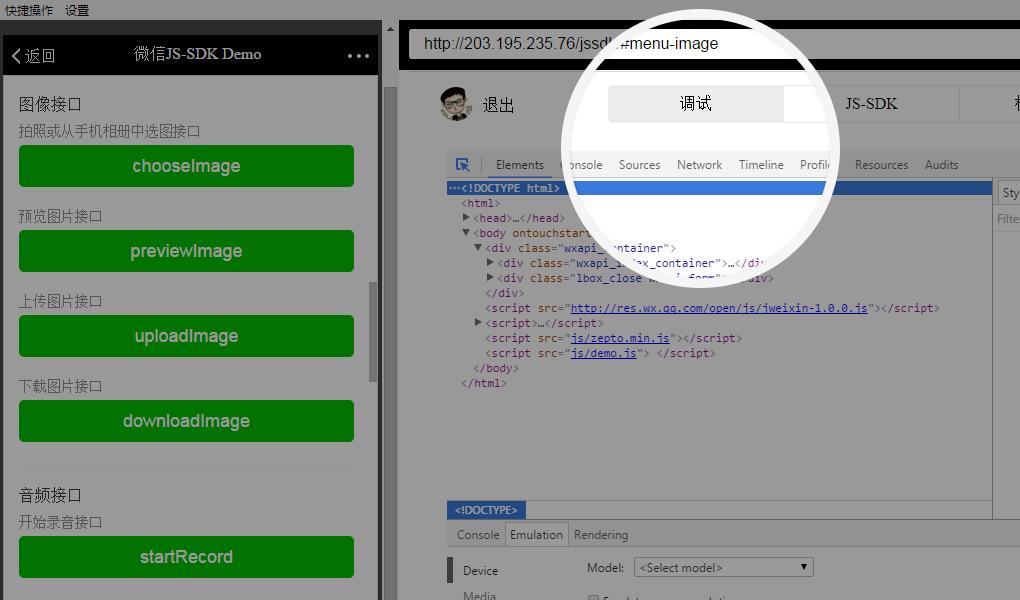
Task: Click the scroll-up arrow of the middle scrollbar
Action: (x=390, y=29)
